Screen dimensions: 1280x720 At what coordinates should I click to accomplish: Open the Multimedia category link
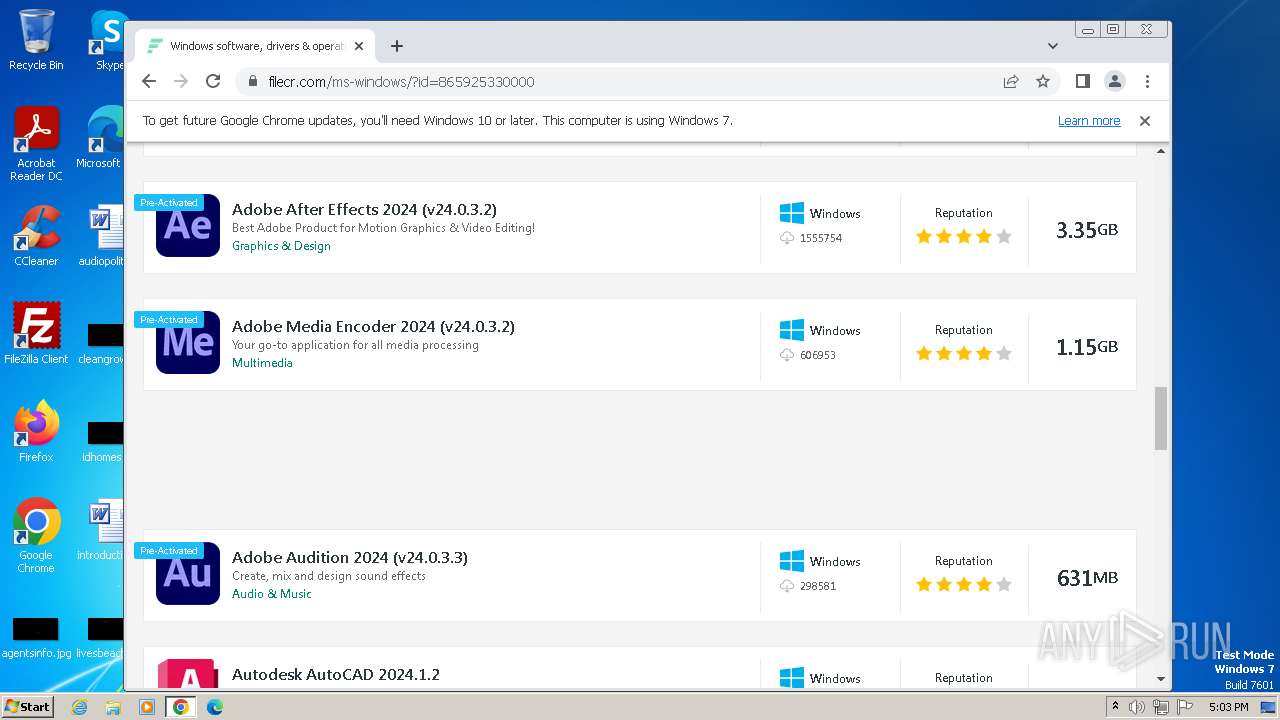[x=262, y=363]
